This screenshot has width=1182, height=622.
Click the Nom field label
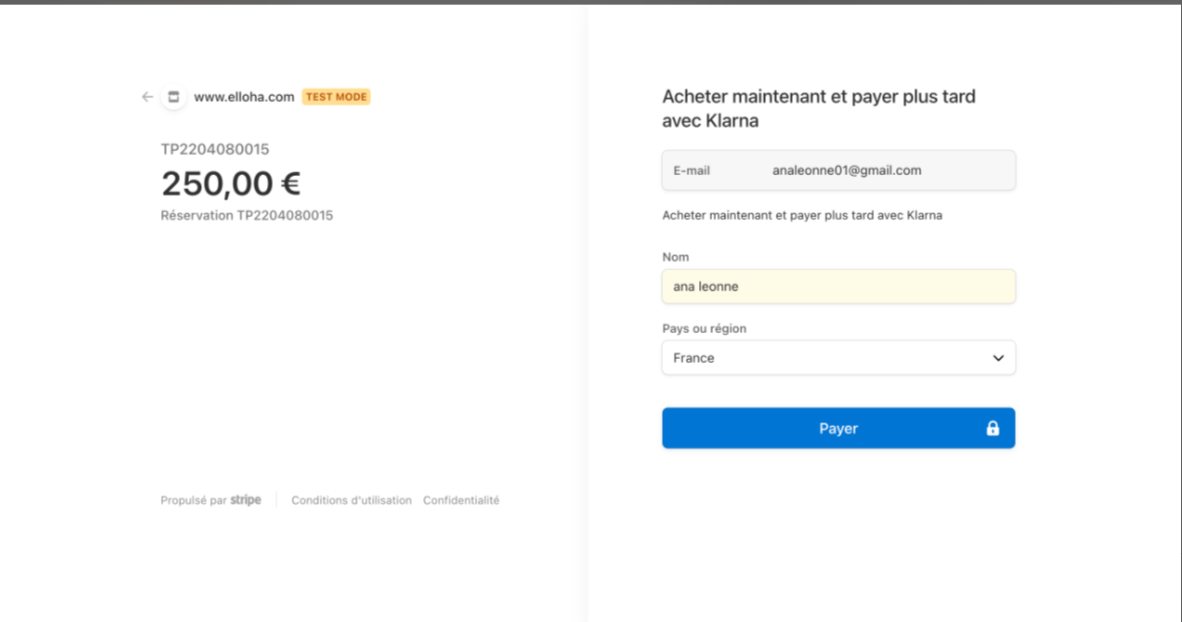point(675,257)
